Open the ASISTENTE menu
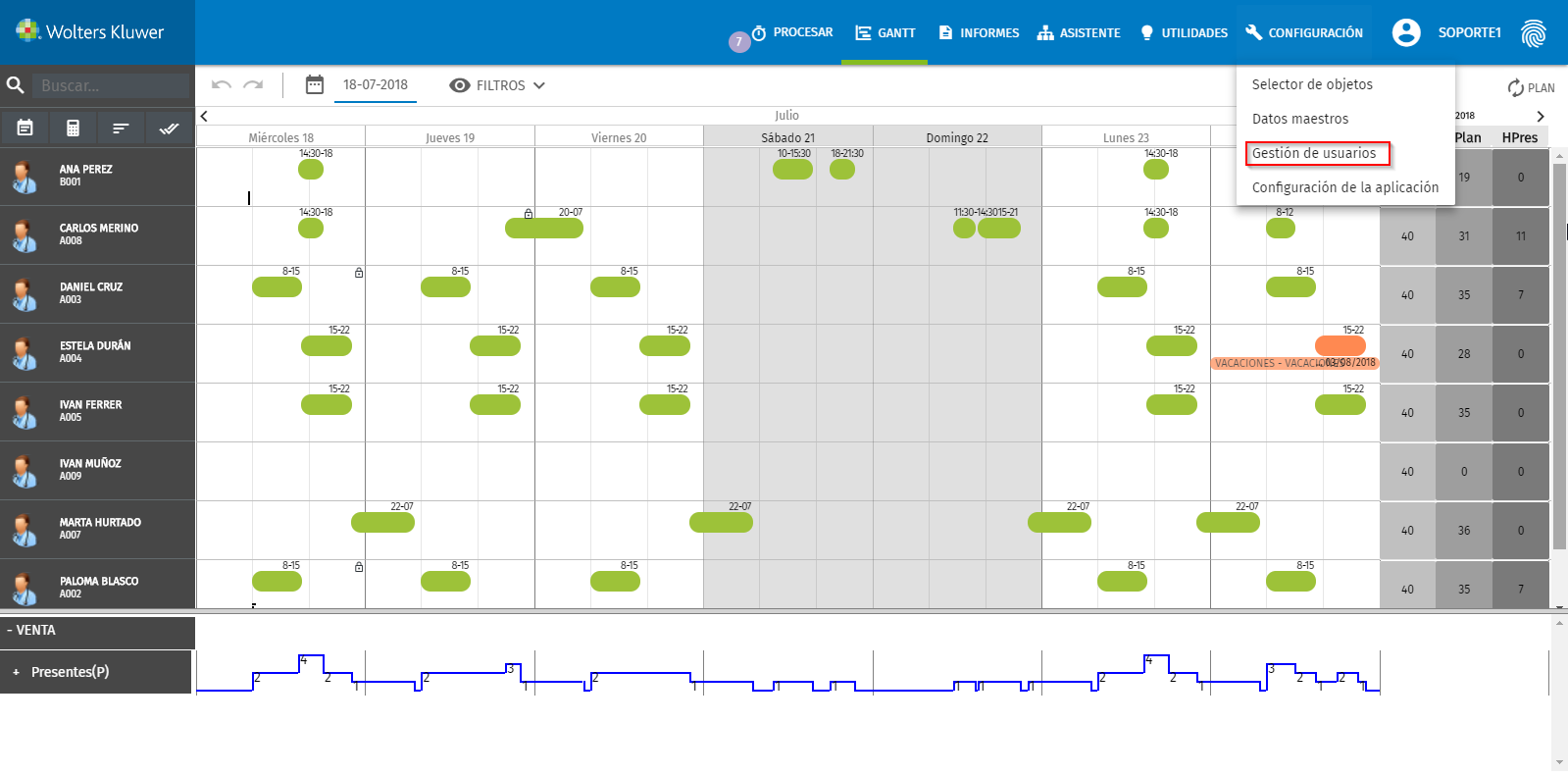Viewport: 1568px width, 774px height. point(1079,32)
